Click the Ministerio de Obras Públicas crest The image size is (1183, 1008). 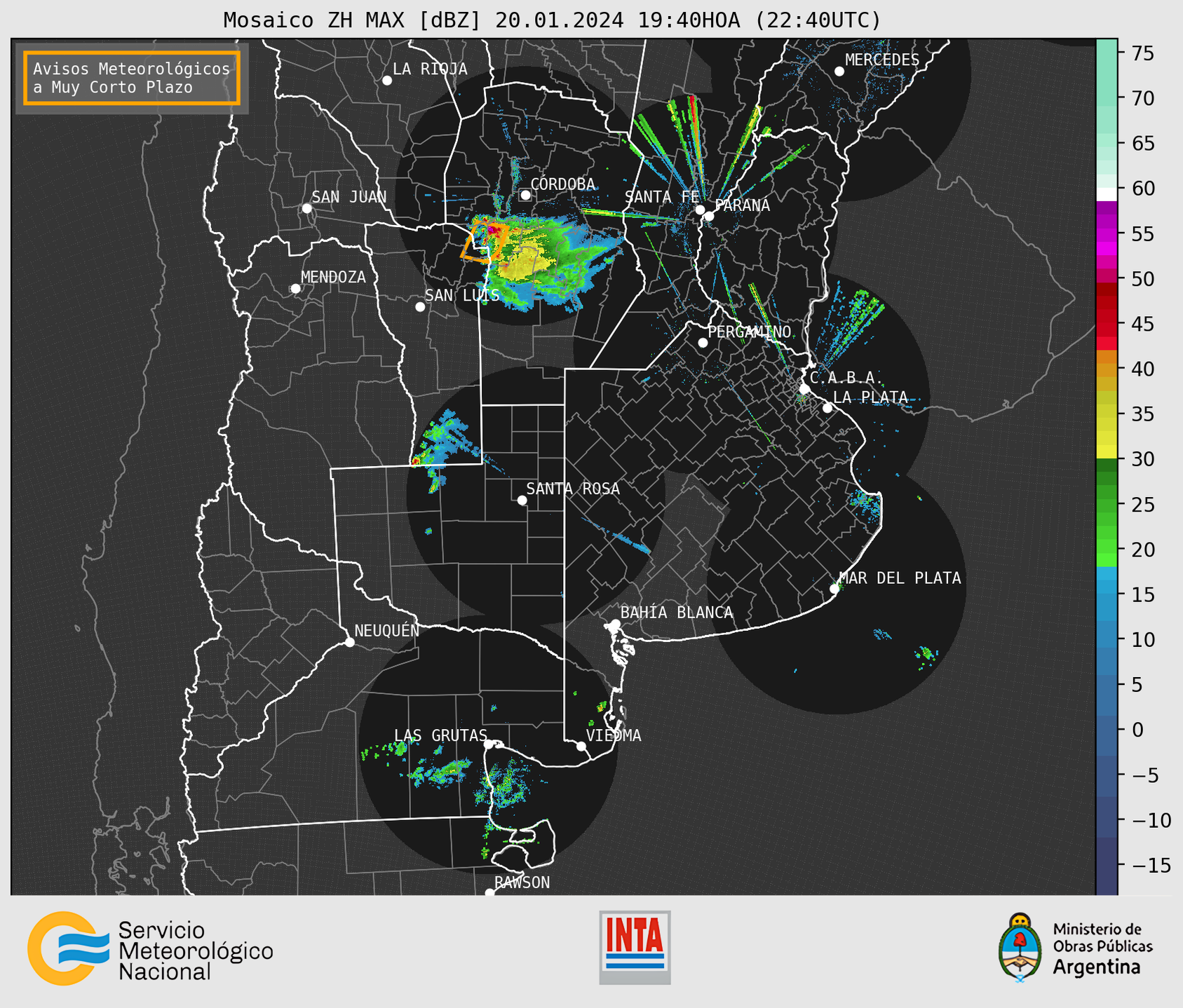coord(1020,947)
